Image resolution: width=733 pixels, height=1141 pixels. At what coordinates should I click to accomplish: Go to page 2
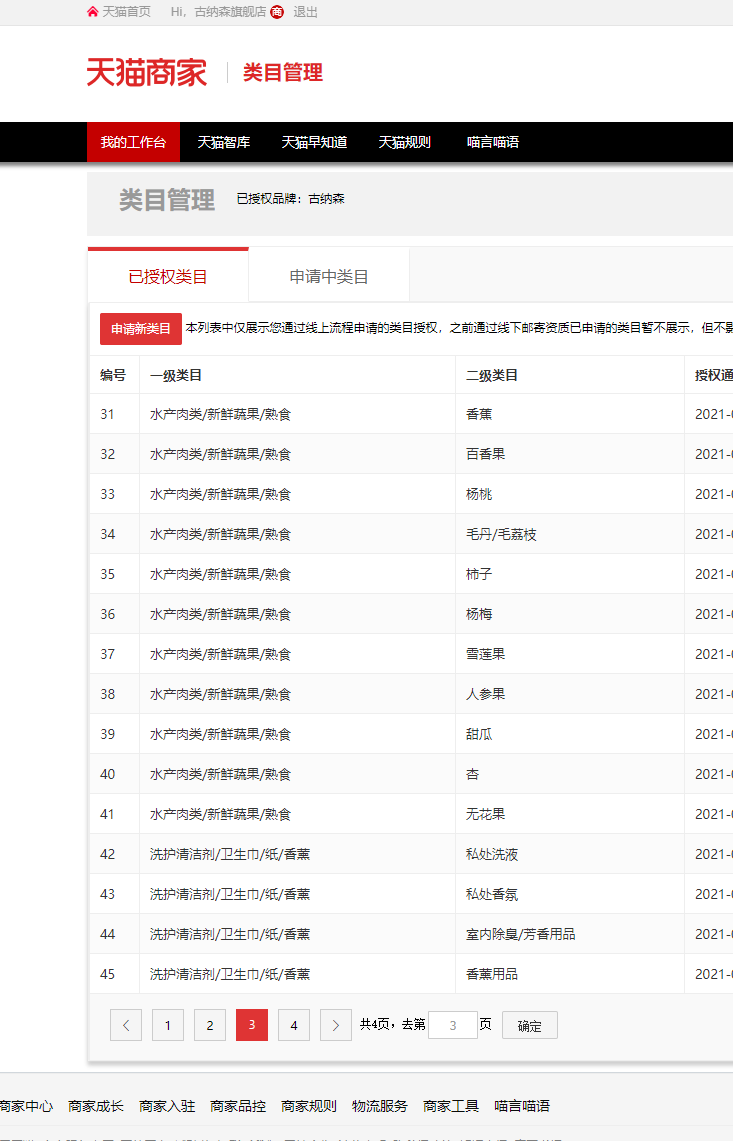(x=210, y=1025)
